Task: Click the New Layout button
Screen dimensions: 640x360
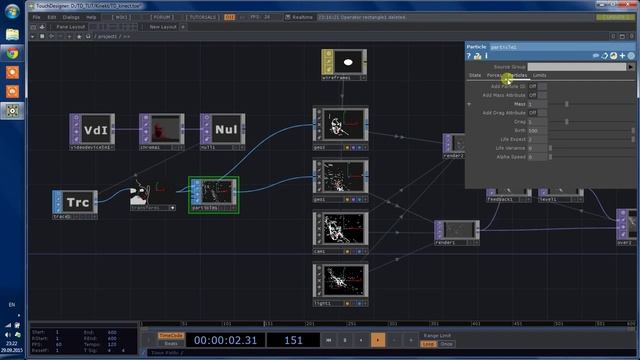Action: pos(162,27)
